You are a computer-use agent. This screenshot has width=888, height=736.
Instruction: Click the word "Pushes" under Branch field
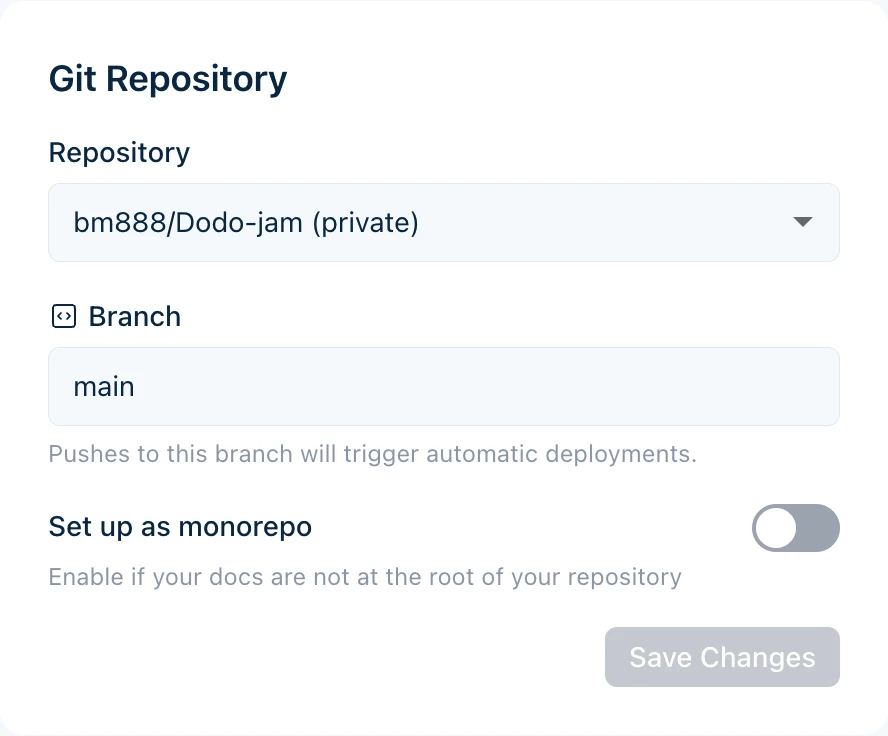tap(90, 454)
